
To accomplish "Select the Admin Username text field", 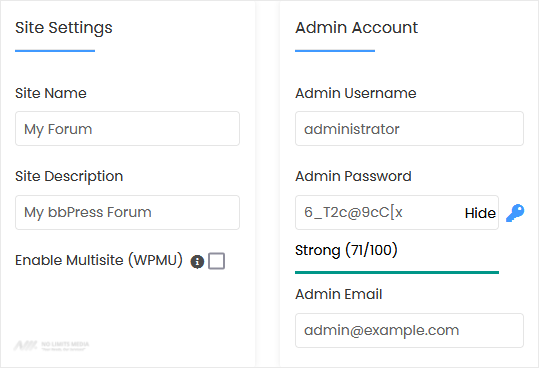I will coord(409,129).
